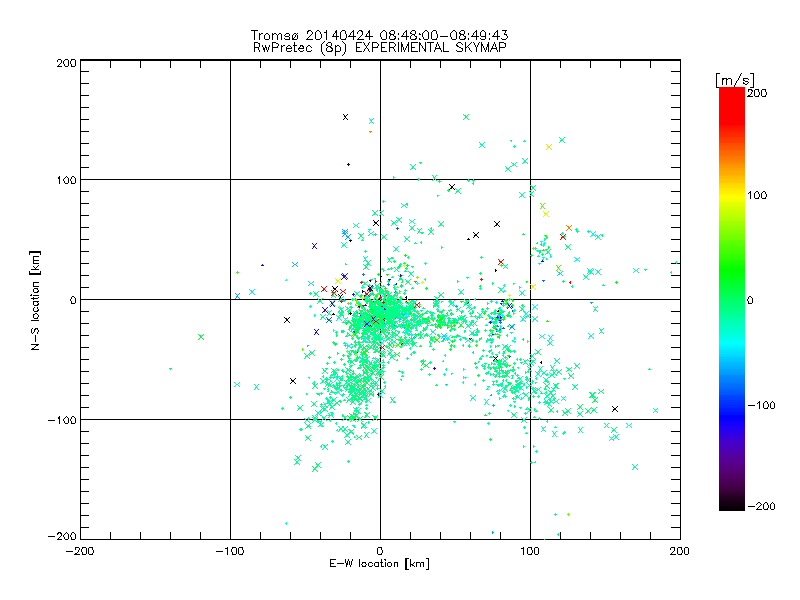
Task: Click the y-axis tick label "200"
Action: (x=66, y=63)
